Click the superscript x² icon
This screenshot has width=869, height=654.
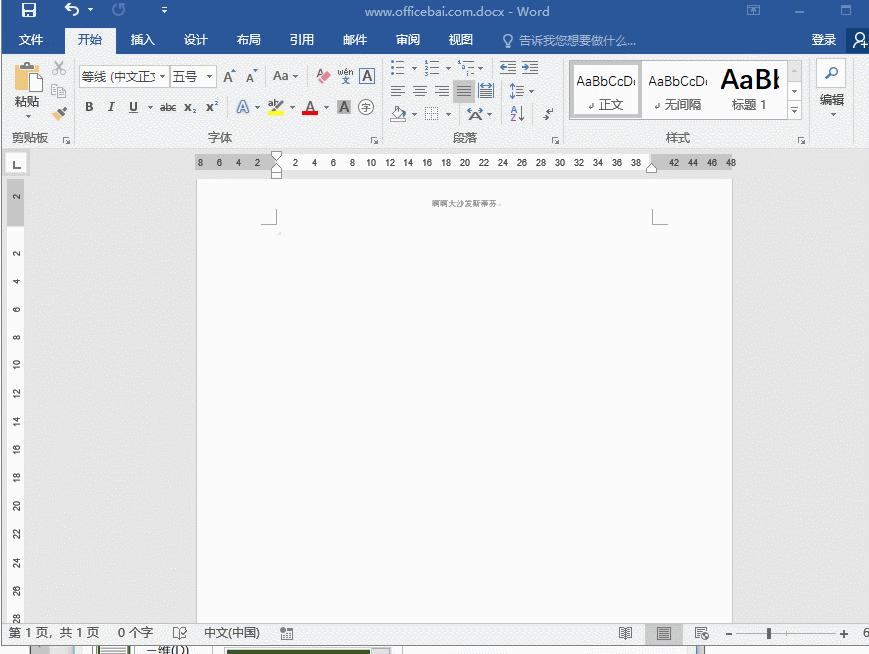212,107
